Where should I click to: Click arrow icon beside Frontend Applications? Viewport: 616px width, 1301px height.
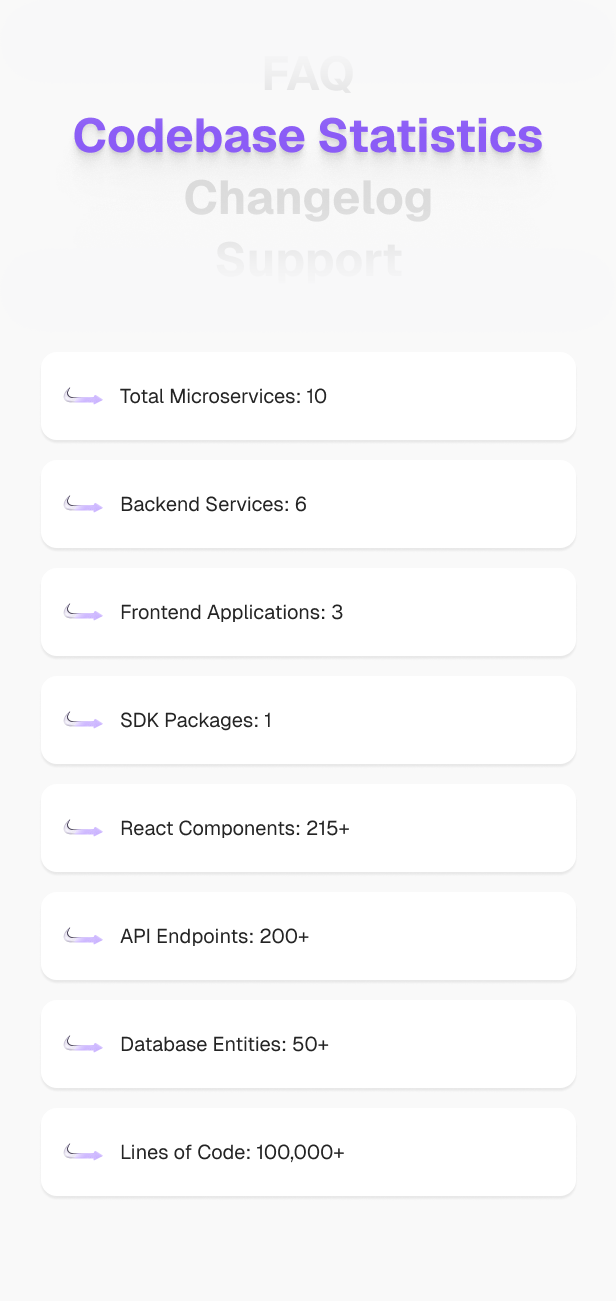[x=84, y=612]
